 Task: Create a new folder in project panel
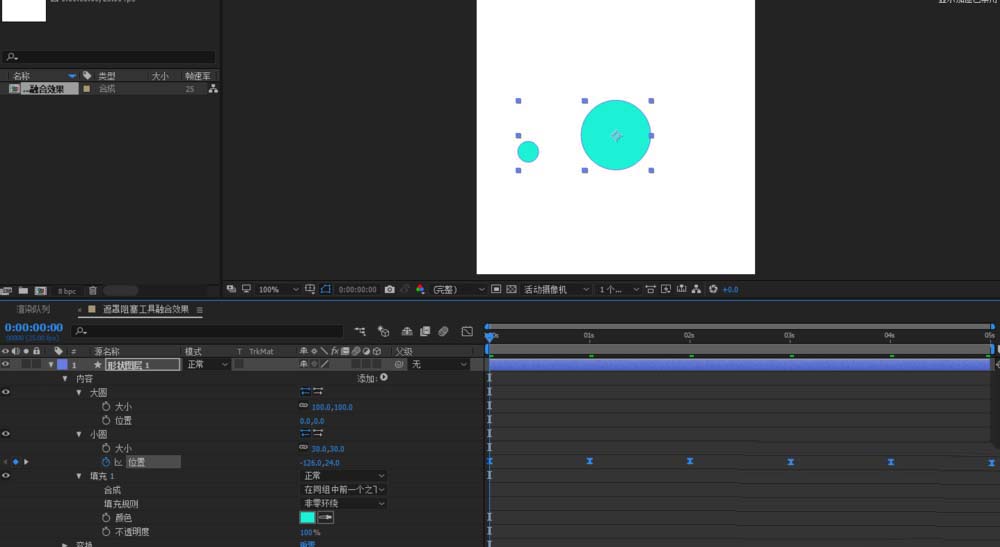click(24, 290)
